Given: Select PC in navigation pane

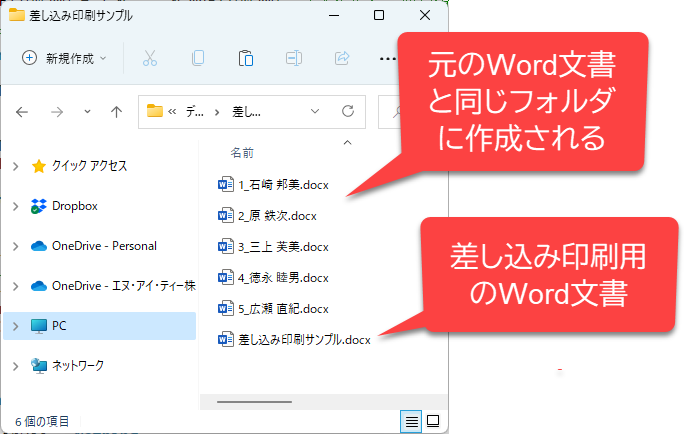Looking at the screenshot, I should 59,326.
